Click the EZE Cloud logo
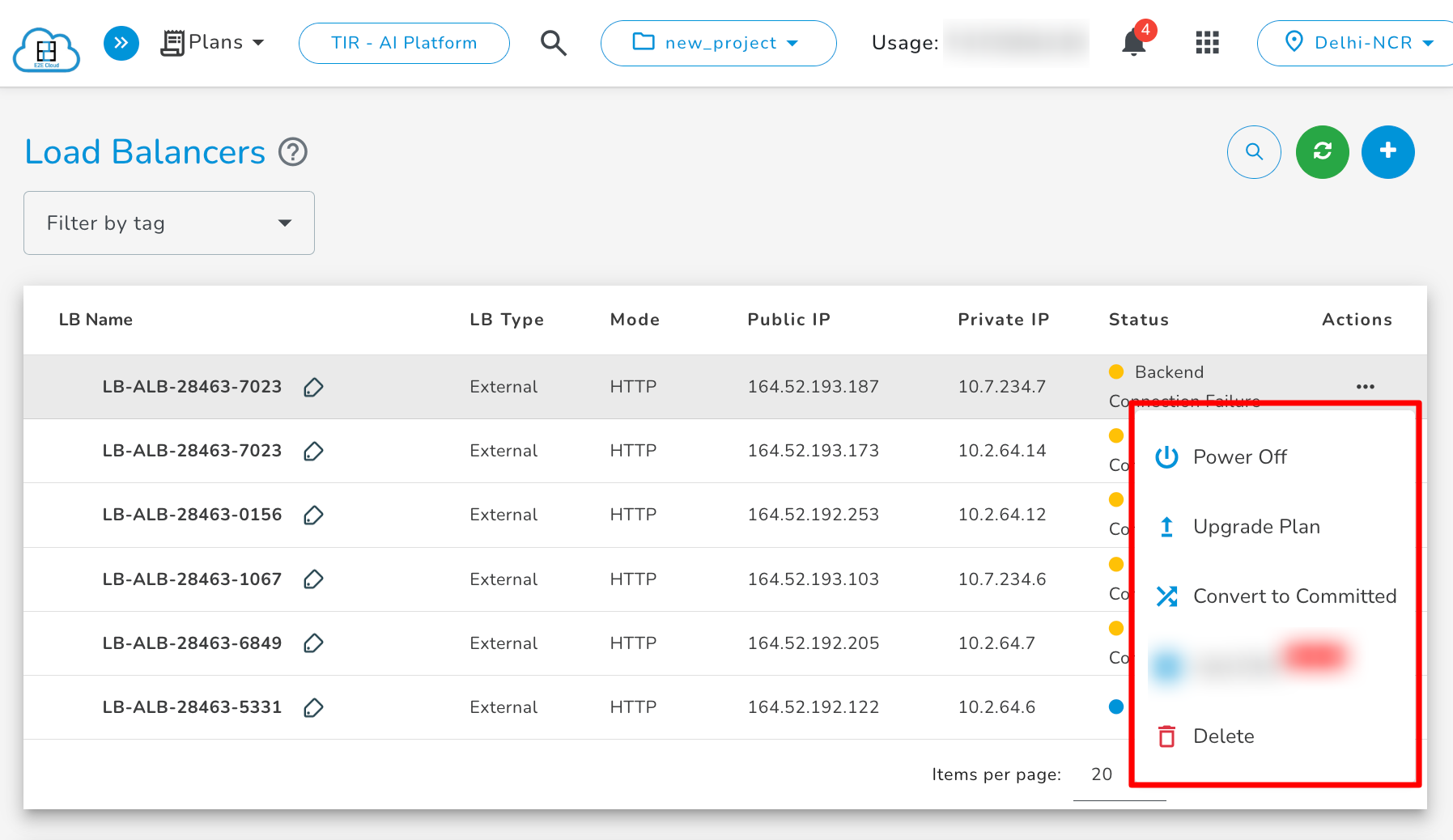 [x=46, y=49]
